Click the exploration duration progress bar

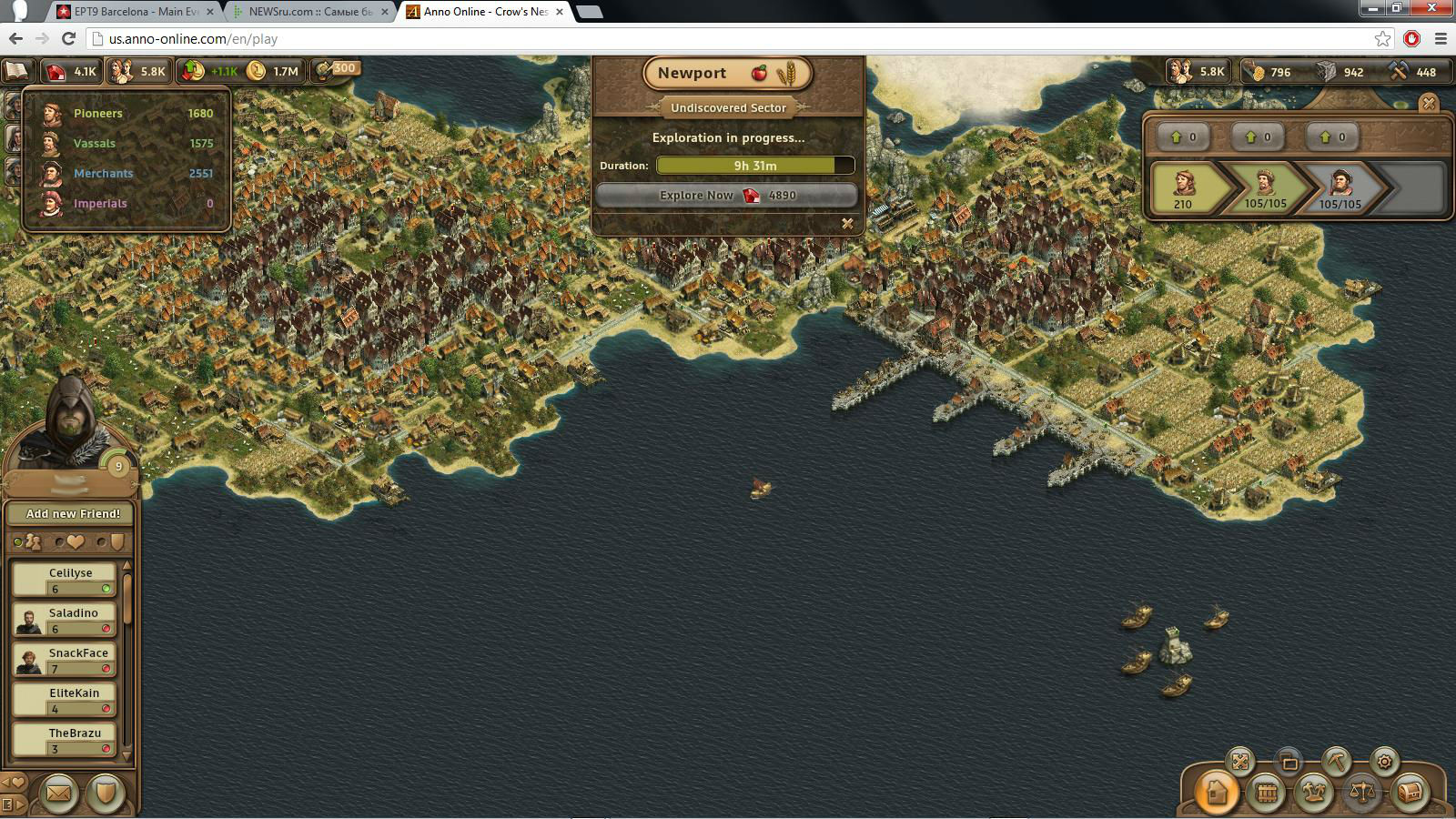click(755, 166)
